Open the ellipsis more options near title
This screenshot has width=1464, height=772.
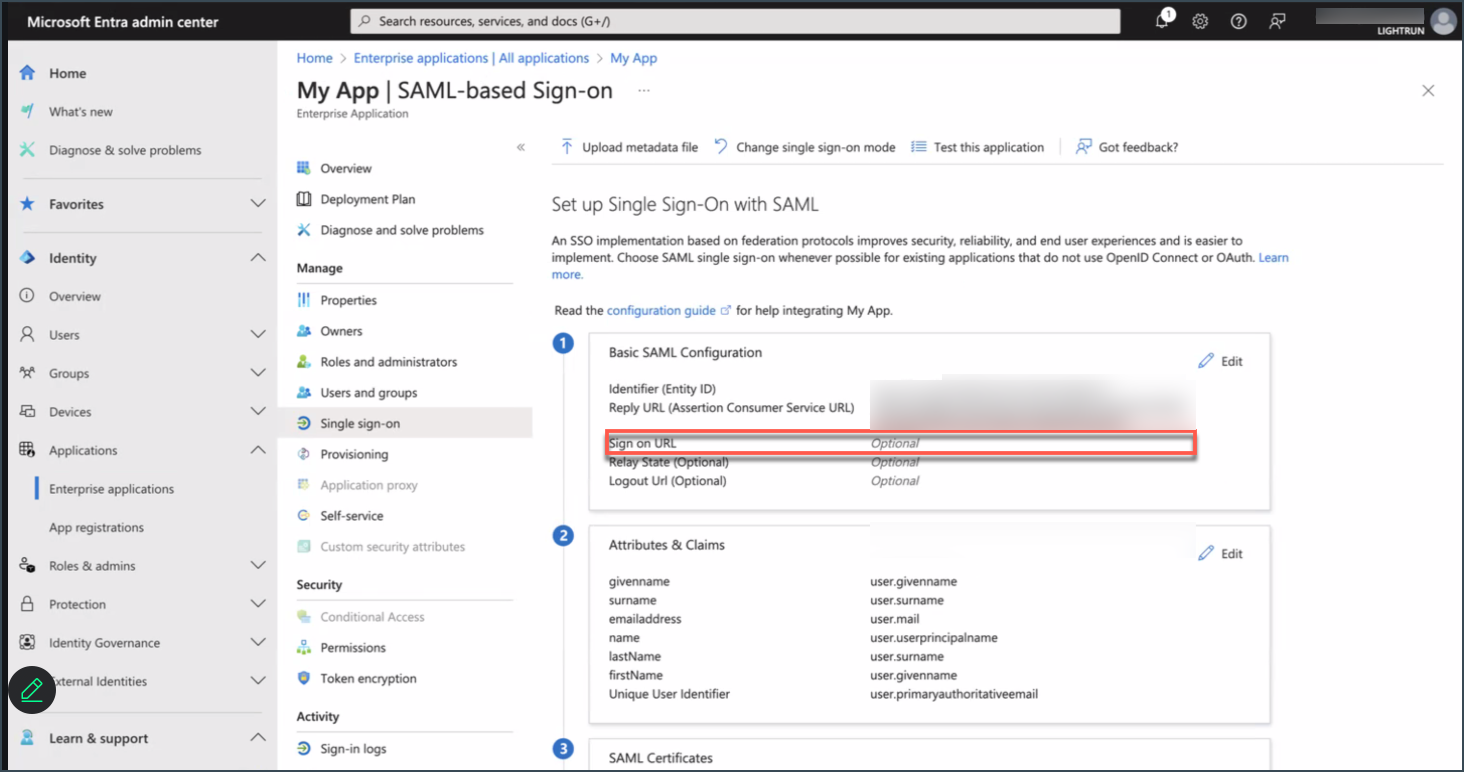point(644,90)
